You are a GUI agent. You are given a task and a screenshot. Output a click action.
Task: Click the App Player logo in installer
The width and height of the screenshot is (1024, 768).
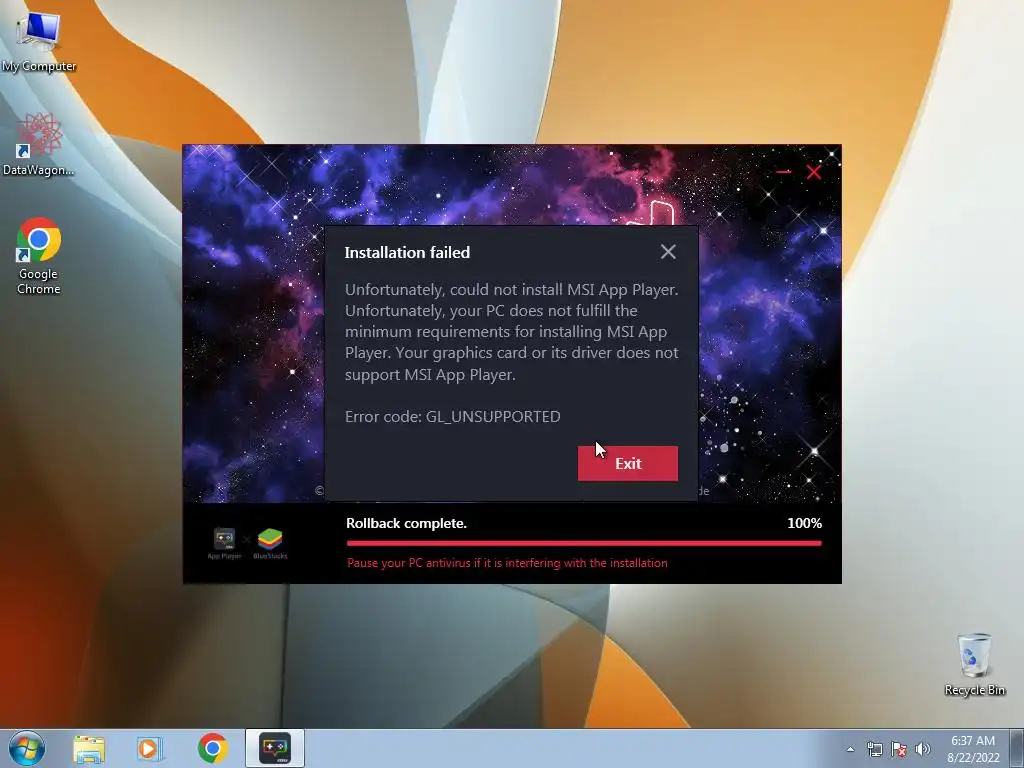(224, 543)
